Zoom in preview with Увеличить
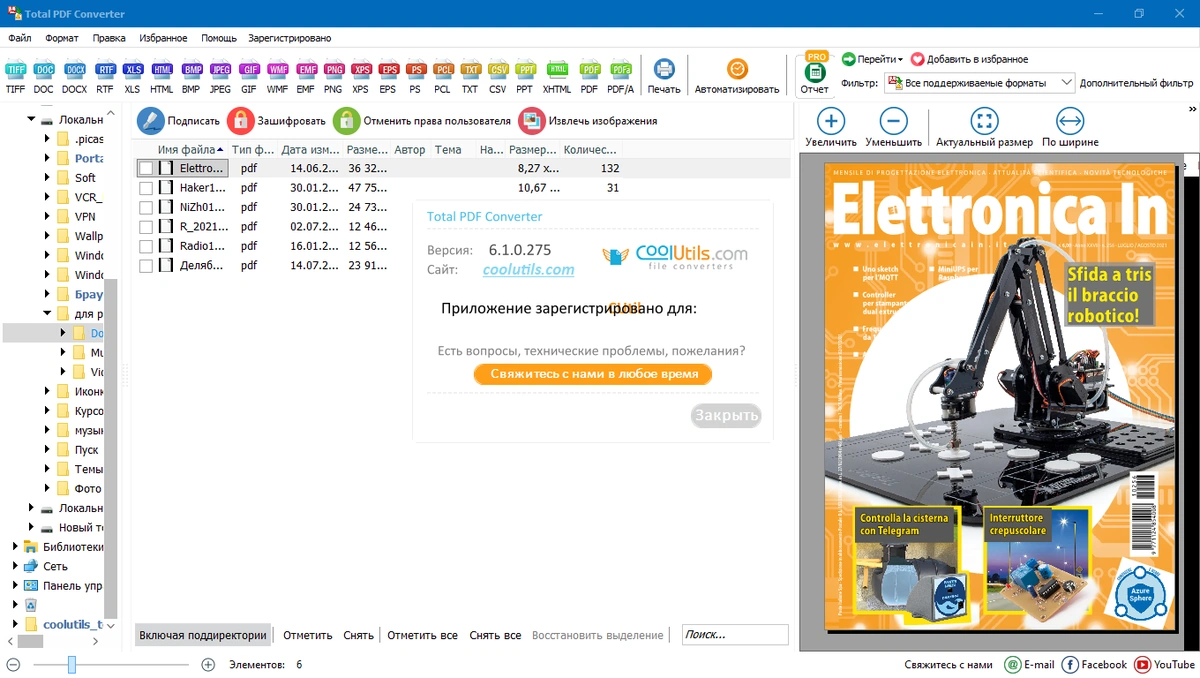The image size is (1200, 678). 831,129
